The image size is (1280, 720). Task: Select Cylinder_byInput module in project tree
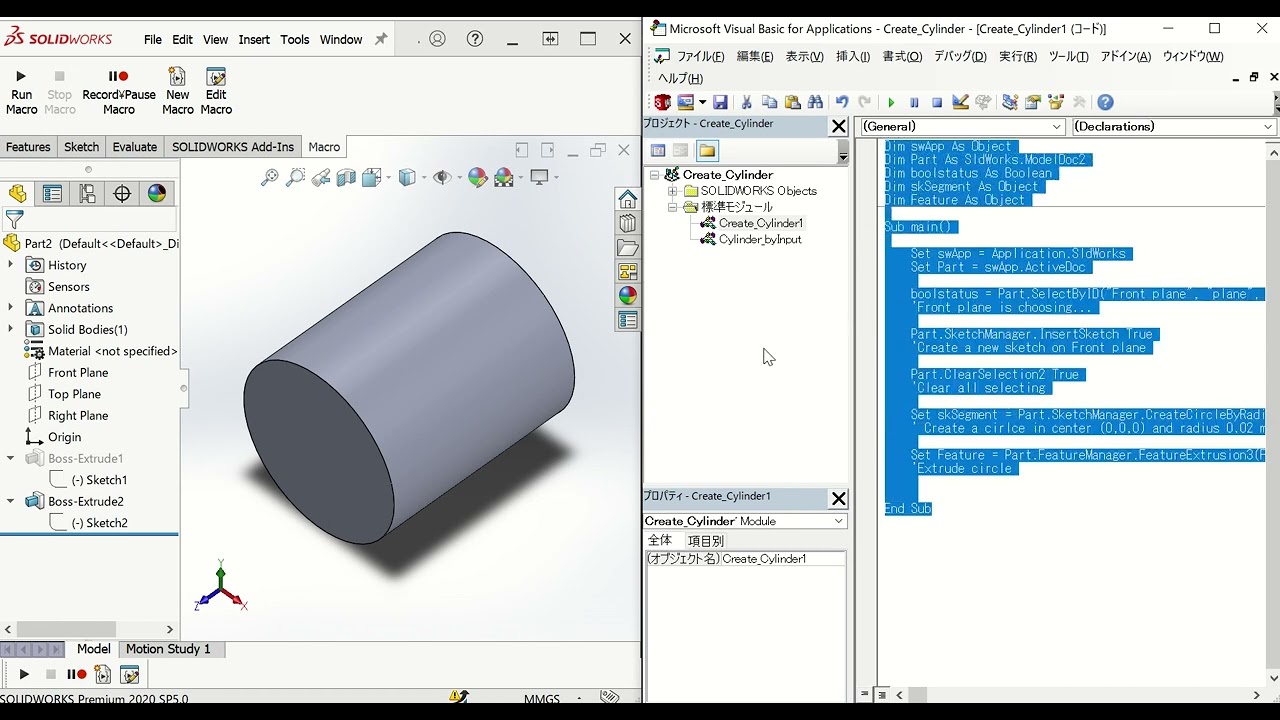tap(760, 239)
